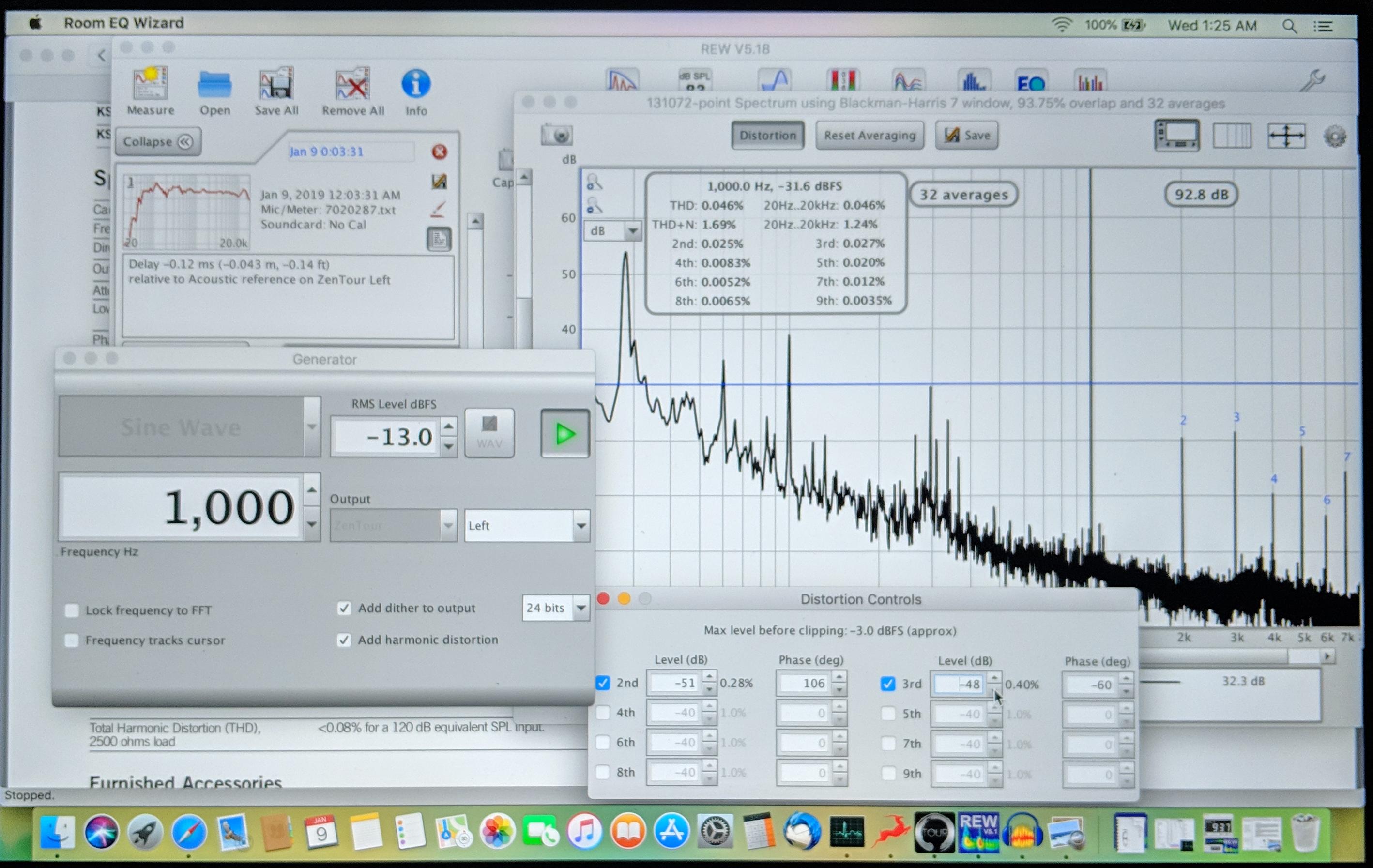Increase 2nd harmonic level stepper
1373x868 pixels.
tap(709, 676)
